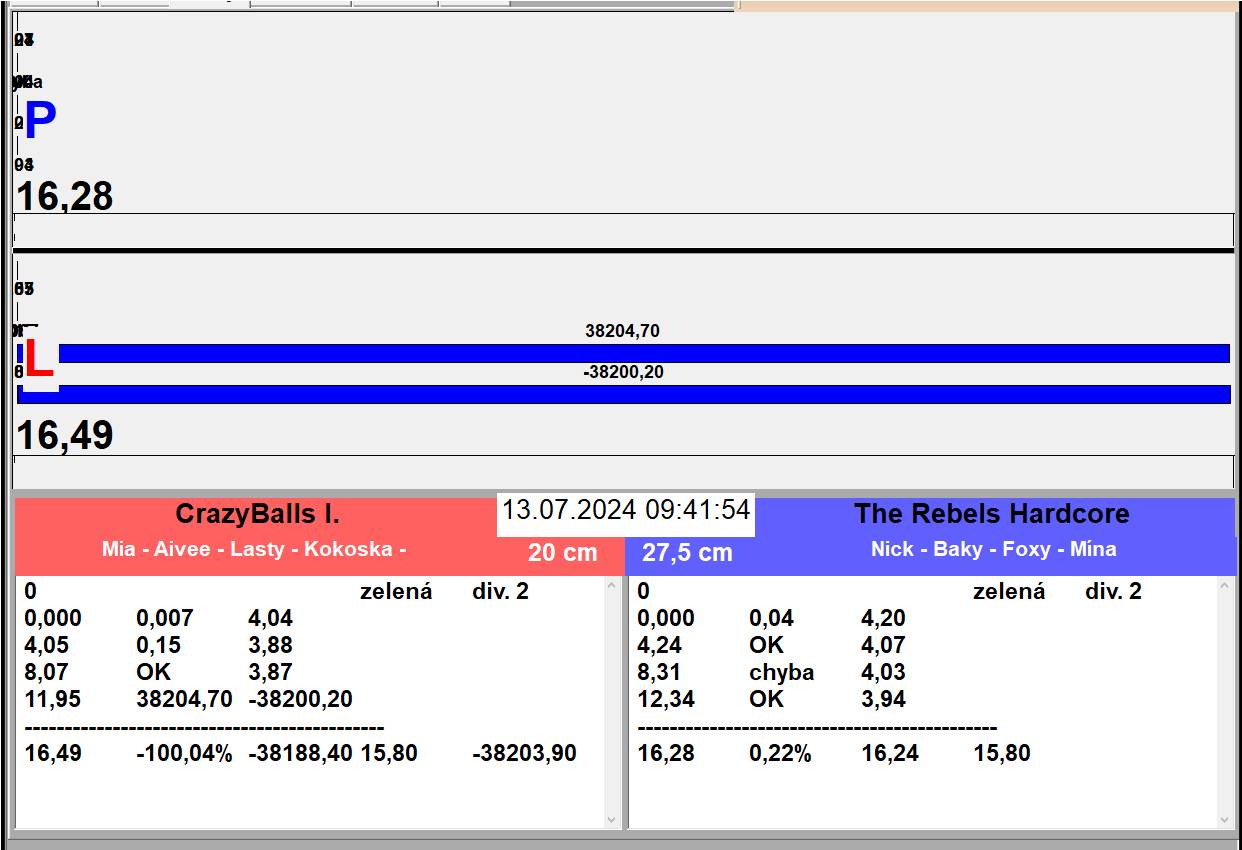Click the large 16,49 time readout
The image size is (1242, 850).
(x=65, y=436)
